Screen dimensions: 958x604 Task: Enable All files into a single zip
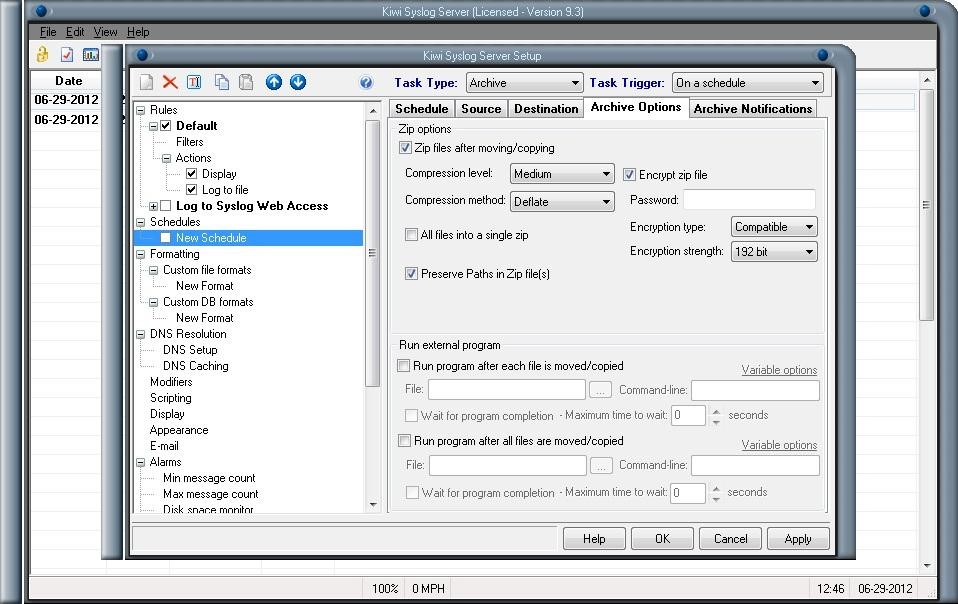pos(411,235)
